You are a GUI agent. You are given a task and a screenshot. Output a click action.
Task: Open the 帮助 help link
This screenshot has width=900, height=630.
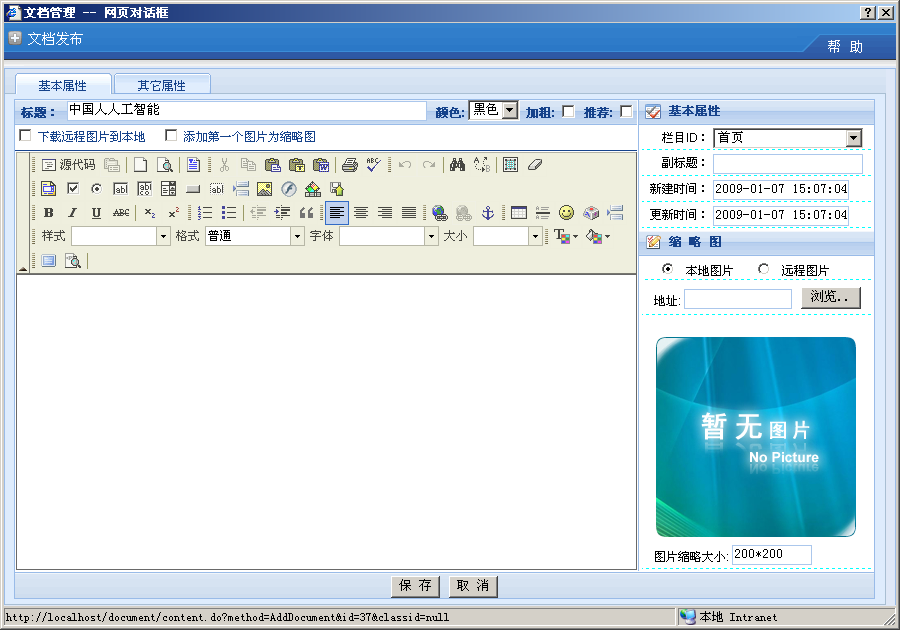click(845, 46)
